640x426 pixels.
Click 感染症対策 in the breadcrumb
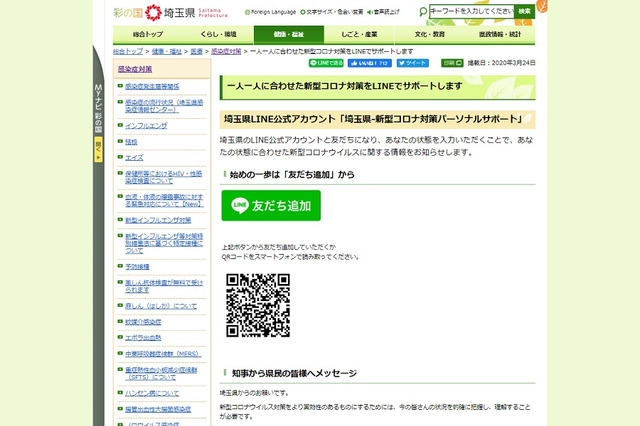(x=226, y=51)
